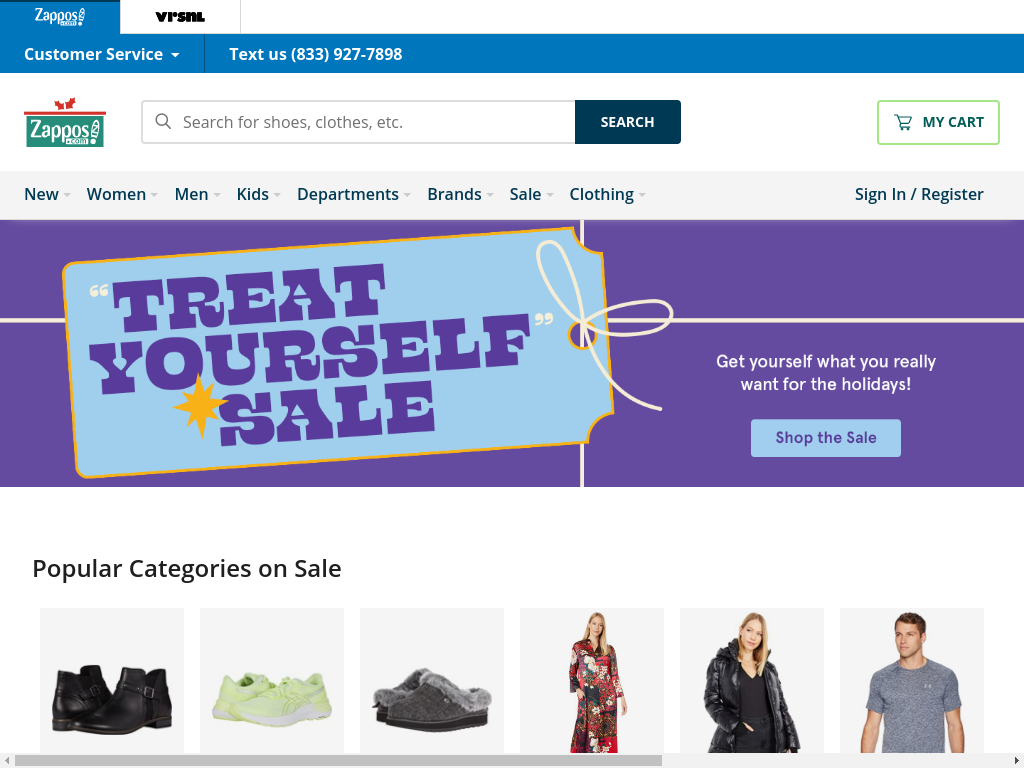The height and width of the screenshot is (768, 1024).
Task: Select the black ankle boots thumbnail
Action: [112, 680]
